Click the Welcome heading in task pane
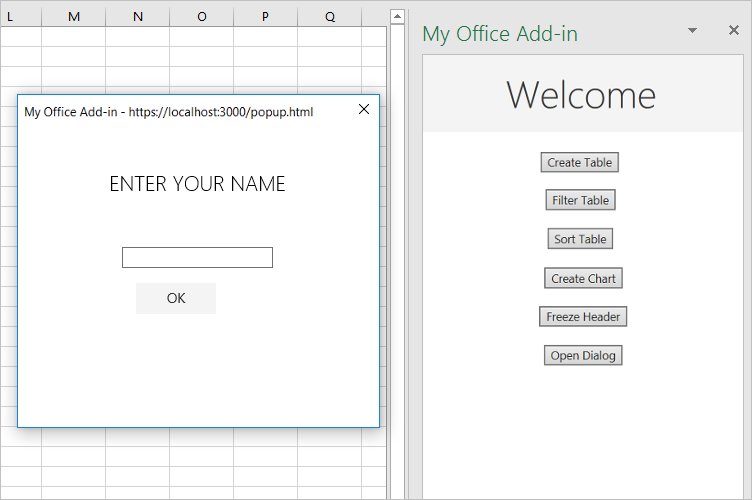Image resolution: width=752 pixels, height=500 pixels. coord(581,95)
